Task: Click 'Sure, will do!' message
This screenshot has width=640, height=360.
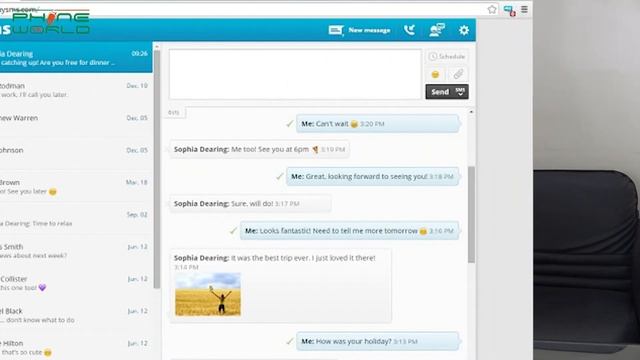Action: 250,203
